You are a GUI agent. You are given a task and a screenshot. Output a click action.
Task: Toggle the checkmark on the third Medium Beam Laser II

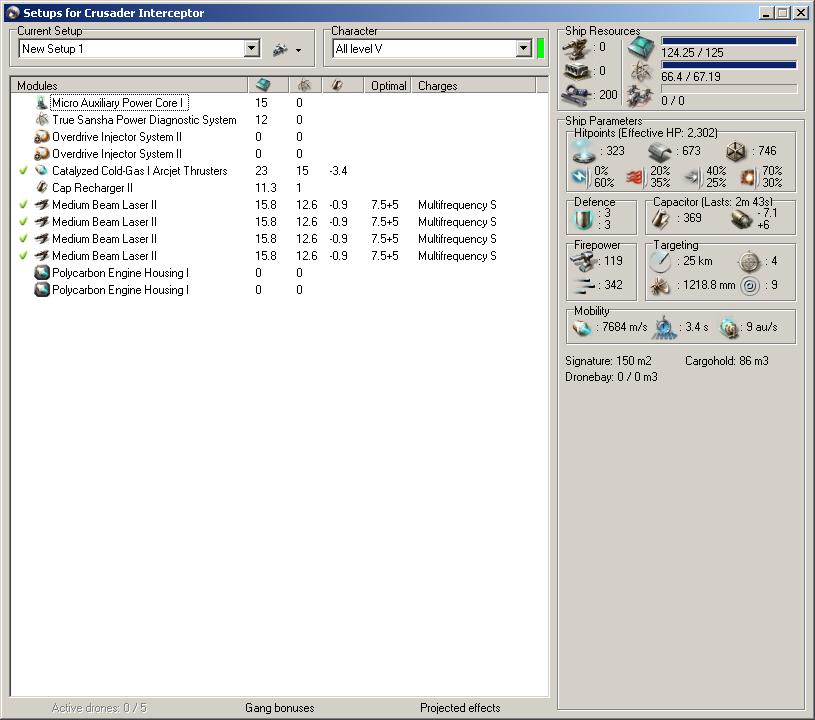click(x=23, y=239)
